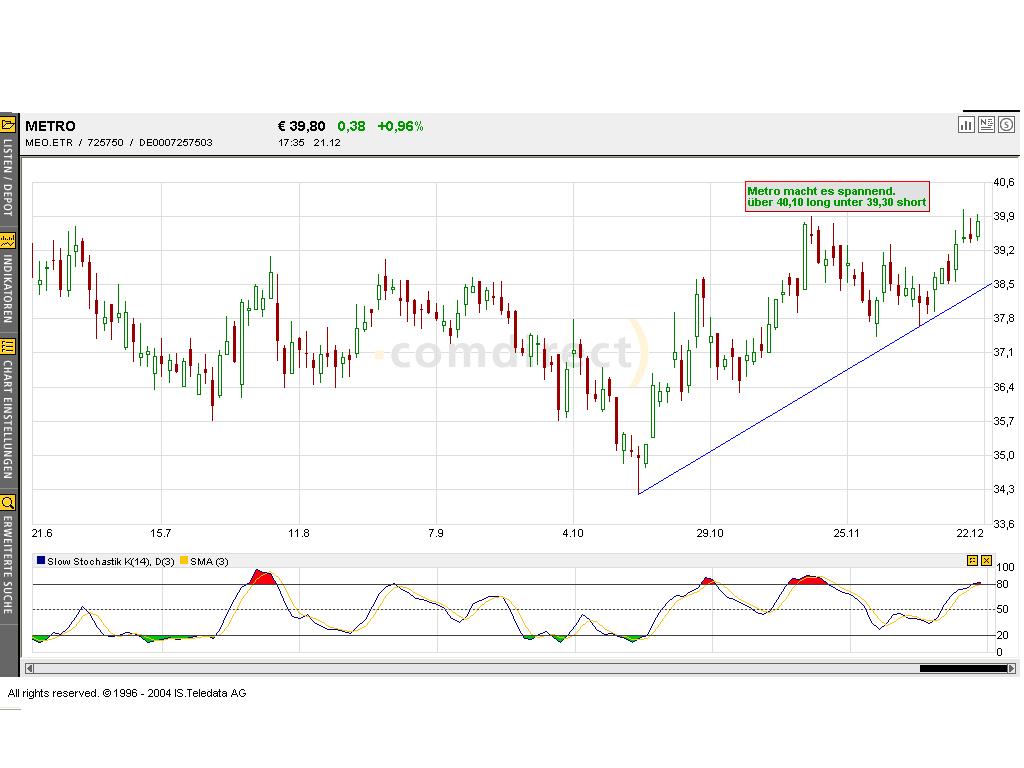Click the circled S icon in header
Image resolution: width=1024 pixels, height=768 pixels.
[x=1006, y=125]
